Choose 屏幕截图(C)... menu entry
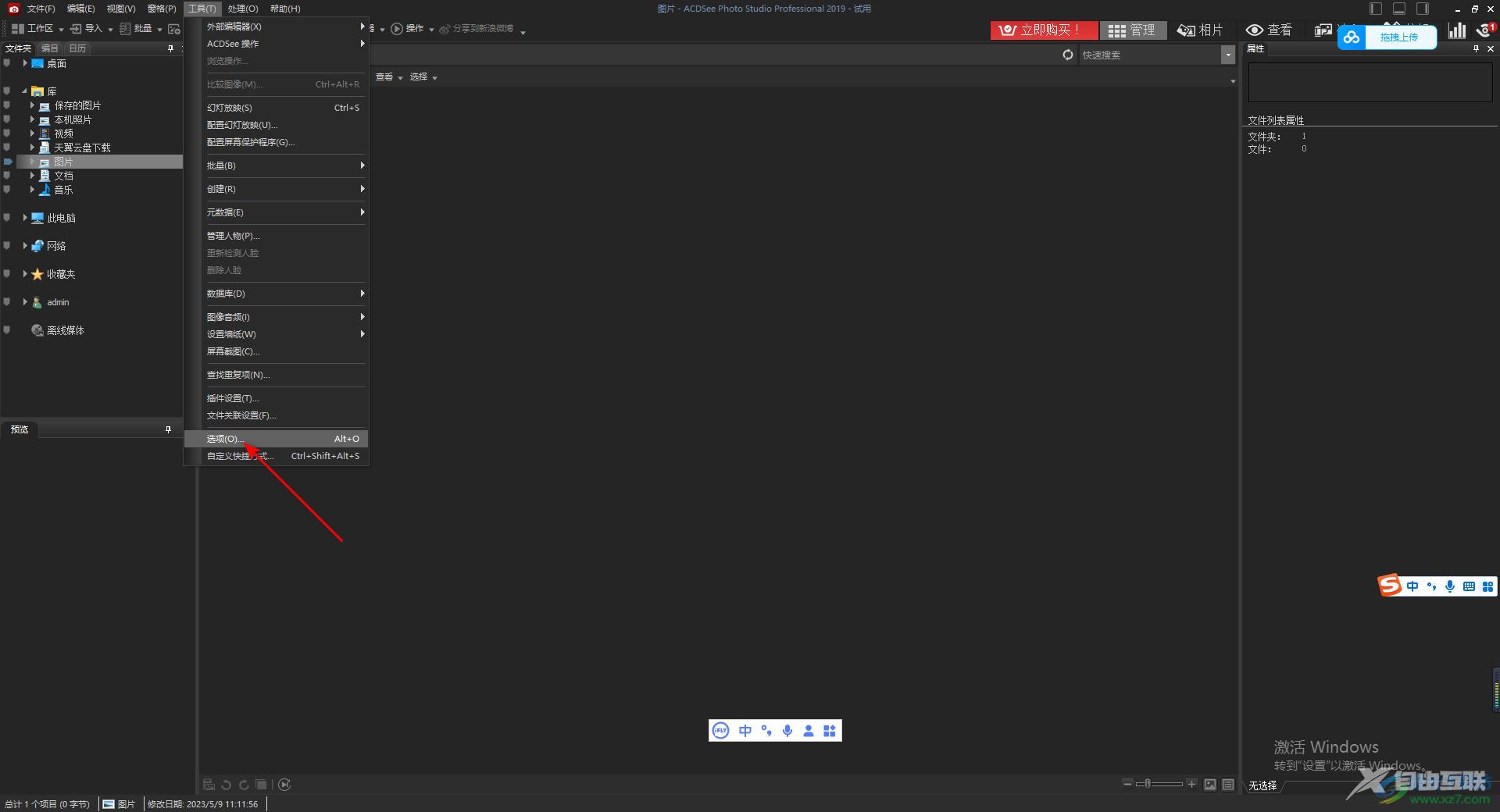 (276, 351)
